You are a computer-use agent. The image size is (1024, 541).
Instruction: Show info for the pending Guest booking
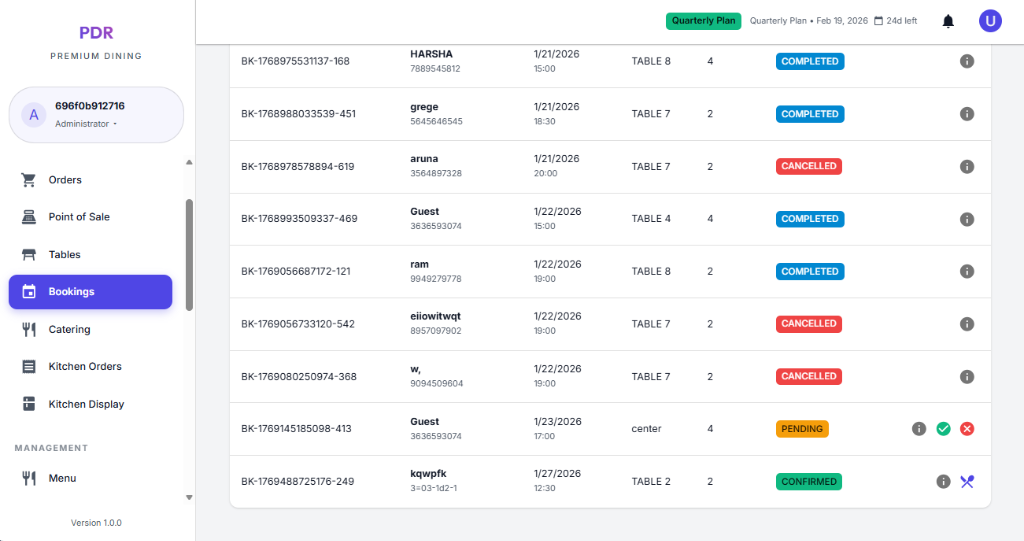point(919,429)
